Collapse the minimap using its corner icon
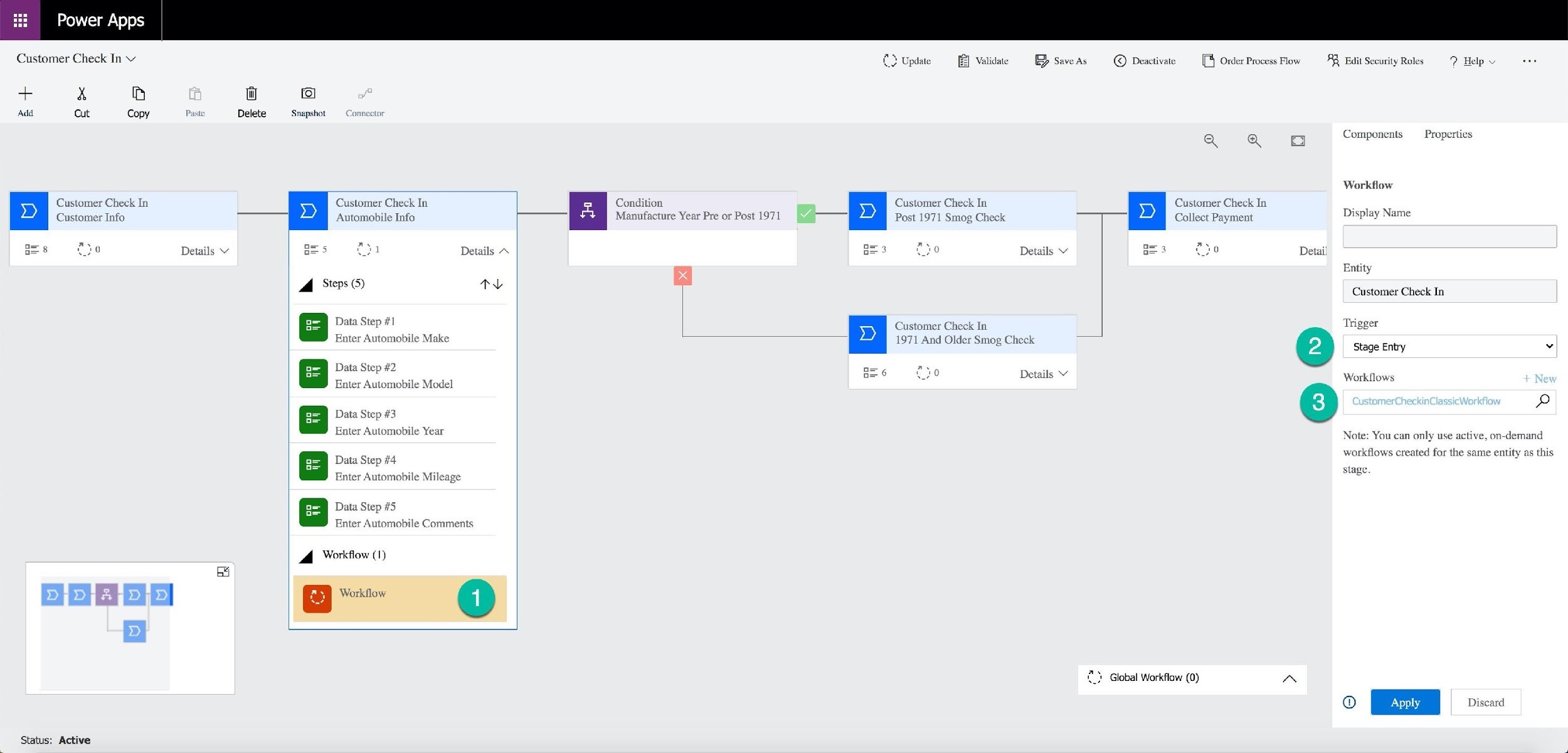This screenshot has height=753, width=1568. (x=223, y=572)
